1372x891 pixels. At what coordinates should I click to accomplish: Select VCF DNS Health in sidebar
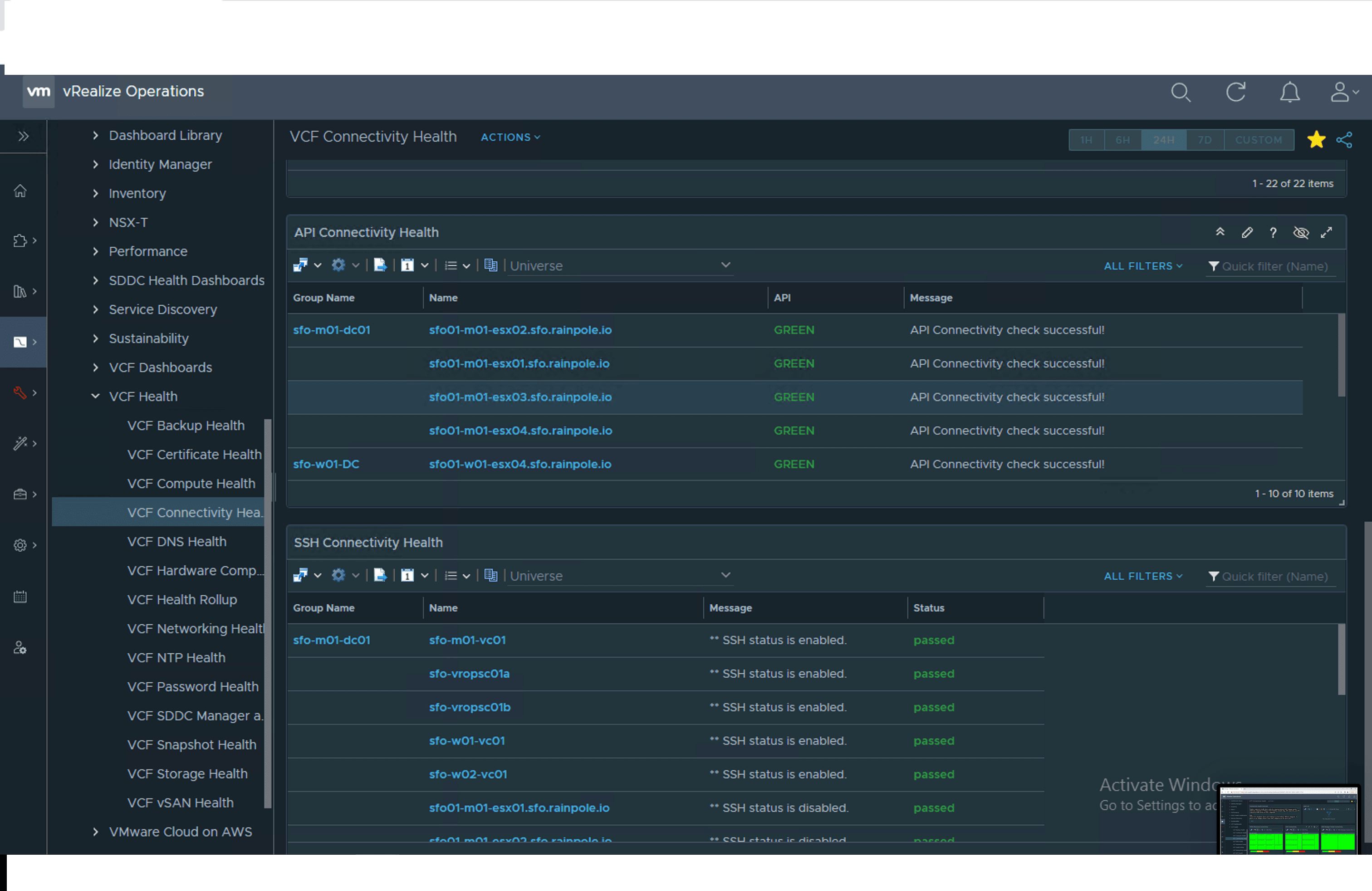[176, 542]
